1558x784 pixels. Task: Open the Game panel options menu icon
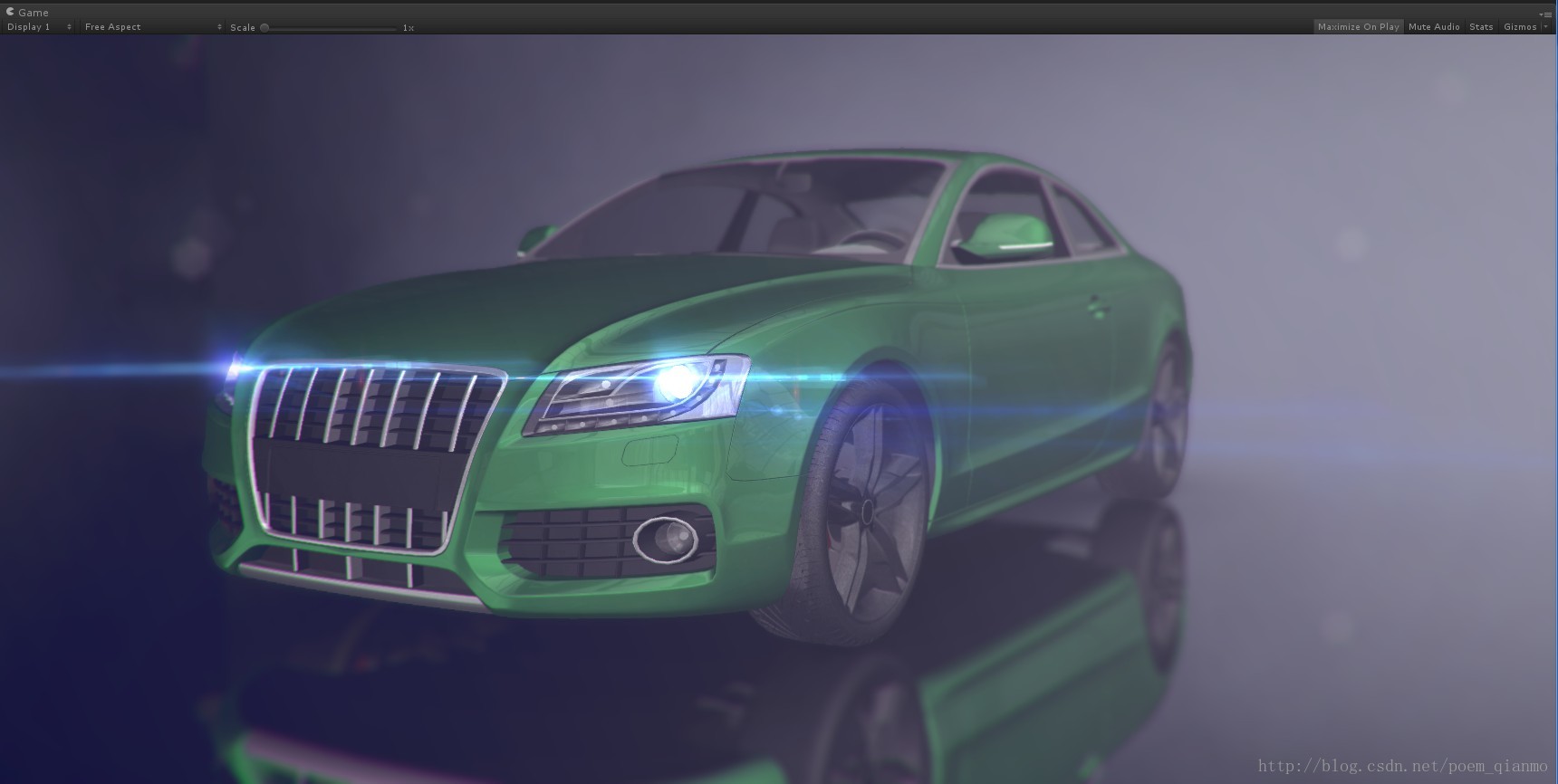[1545, 14]
